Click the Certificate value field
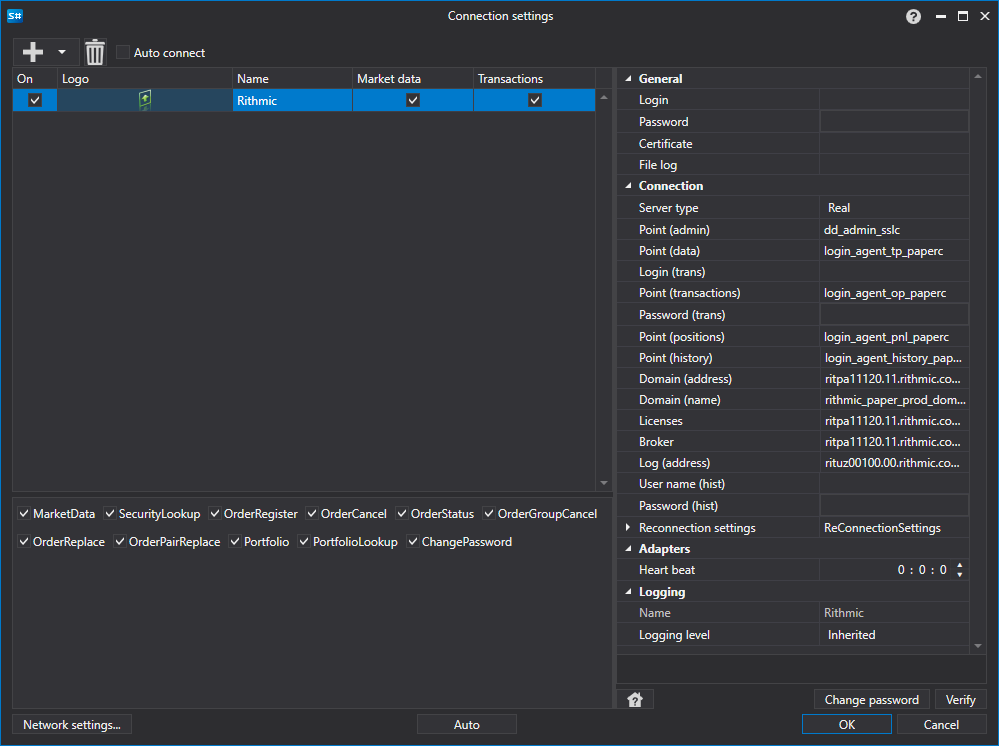The width and height of the screenshot is (999, 746). [x=894, y=144]
